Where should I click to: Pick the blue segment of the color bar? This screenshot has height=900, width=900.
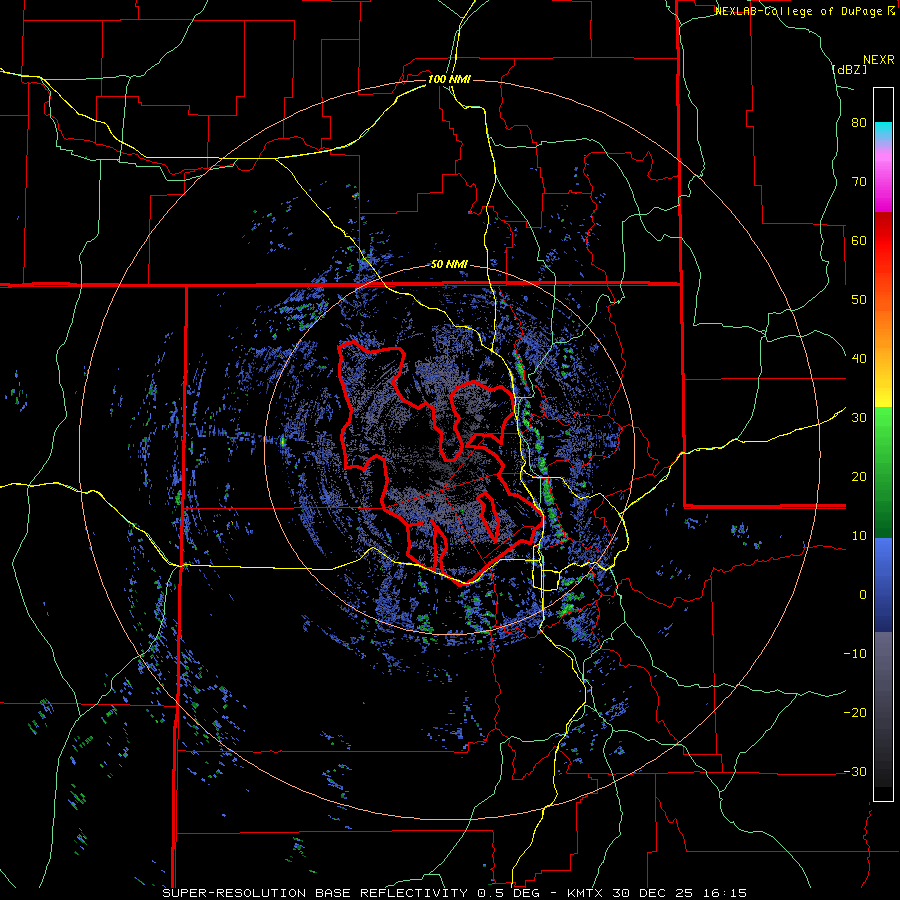(883, 585)
